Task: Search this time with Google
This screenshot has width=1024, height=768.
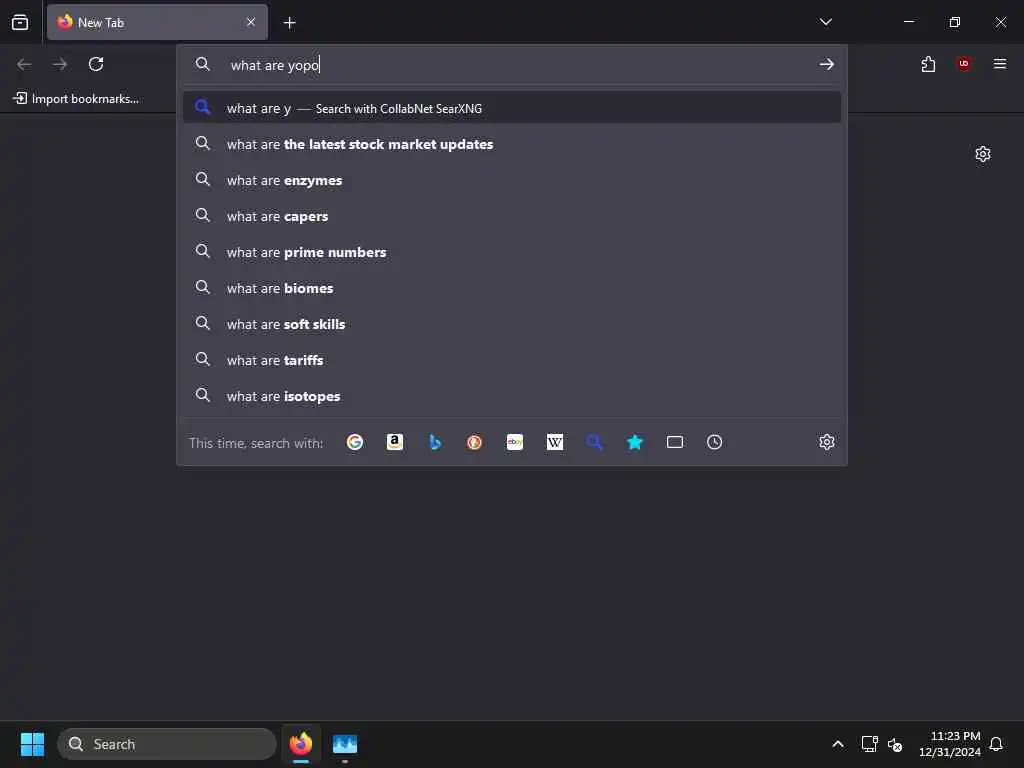Action: (x=355, y=442)
